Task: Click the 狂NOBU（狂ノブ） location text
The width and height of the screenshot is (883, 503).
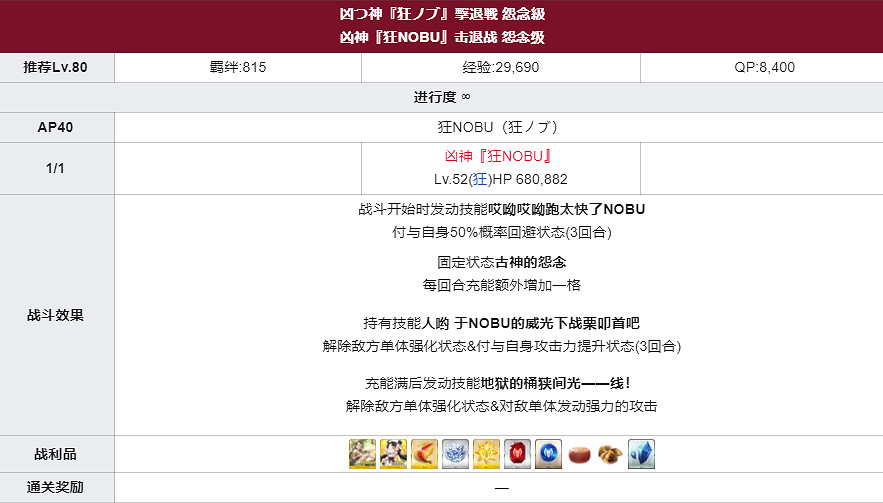Action: coord(498,127)
